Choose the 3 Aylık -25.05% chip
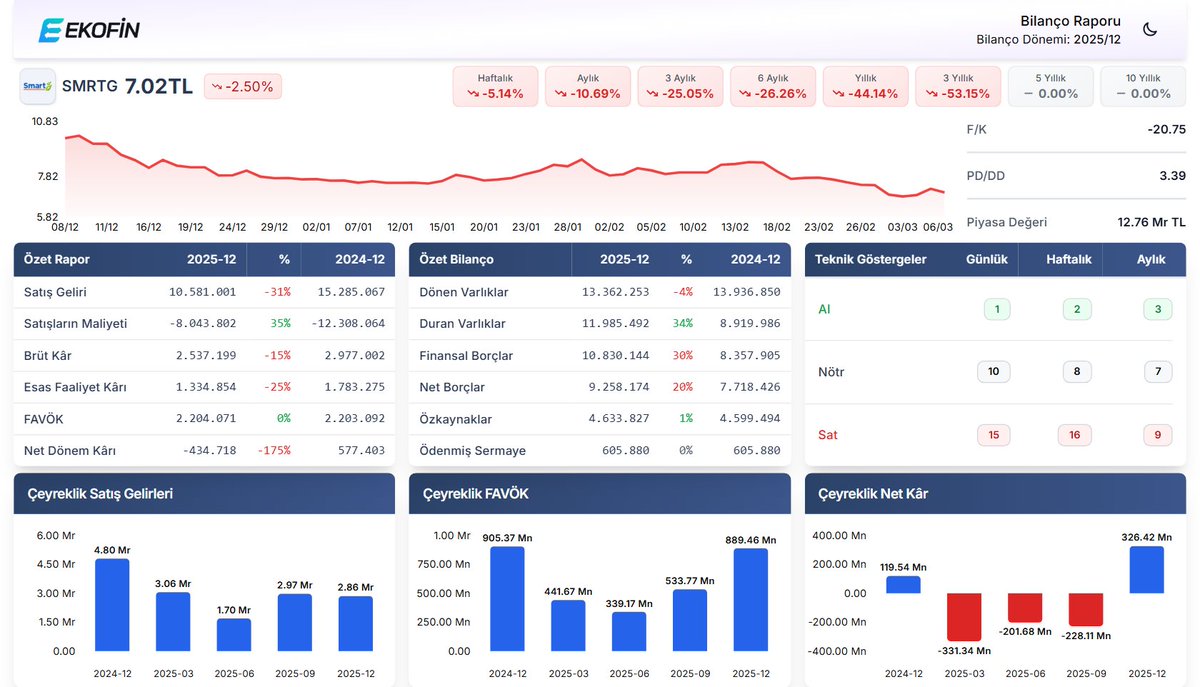The image size is (1200, 687). coord(680,86)
